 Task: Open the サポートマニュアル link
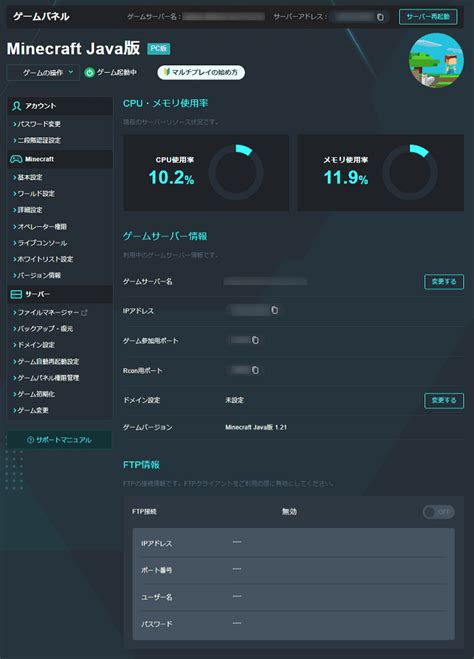[x=59, y=440]
